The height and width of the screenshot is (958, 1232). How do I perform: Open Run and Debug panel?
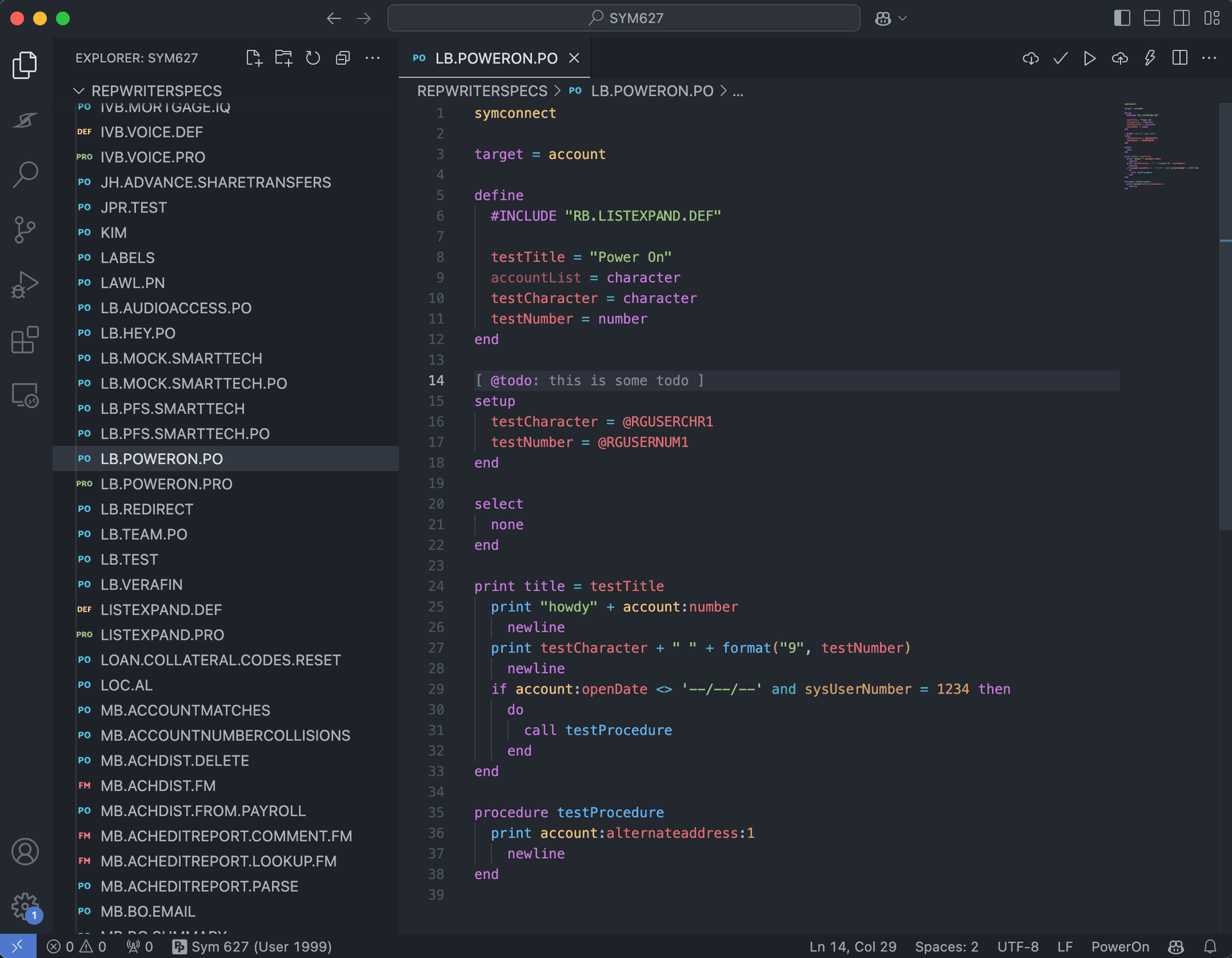coord(24,284)
